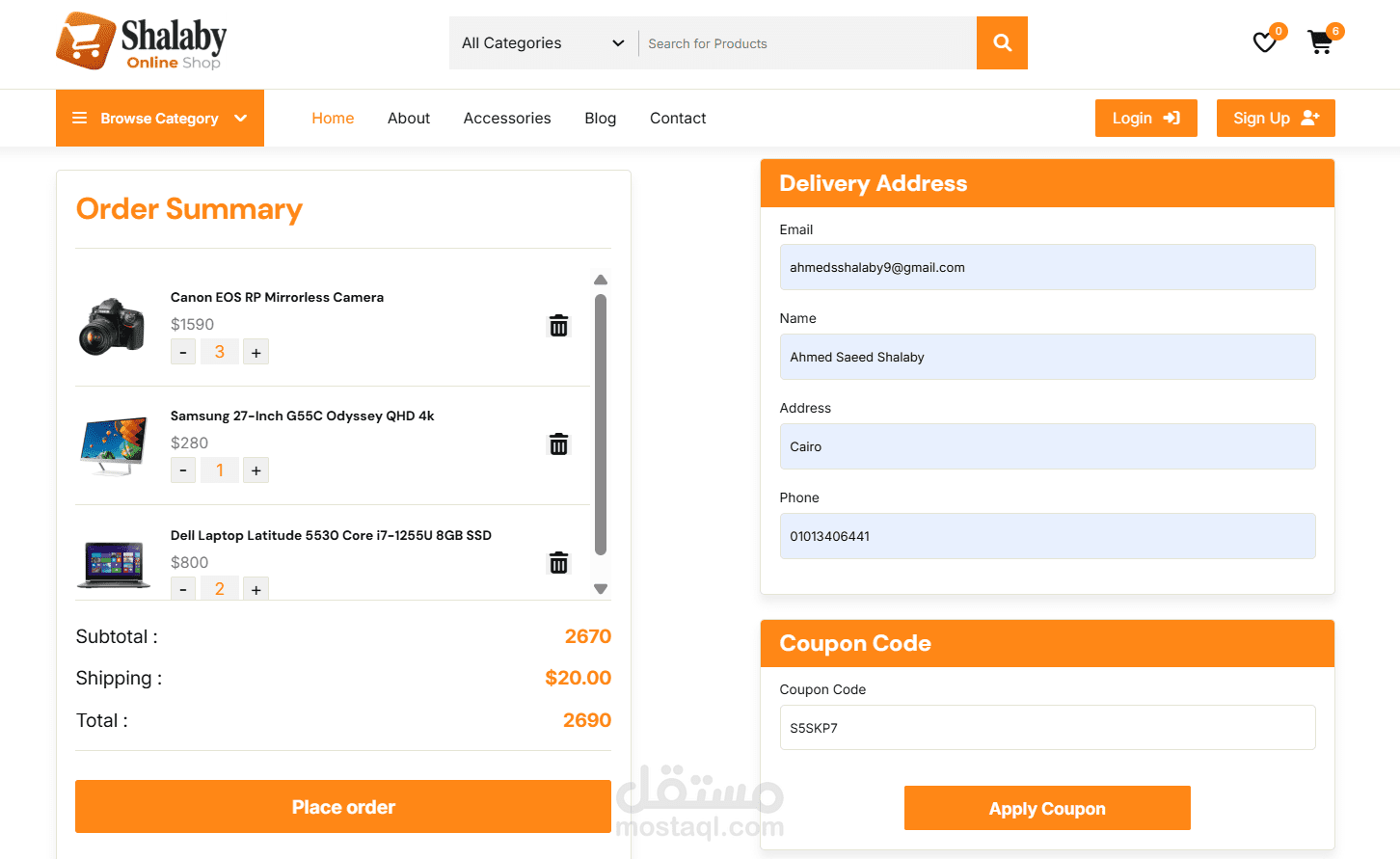Click the $800 price text

tap(189, 562)
